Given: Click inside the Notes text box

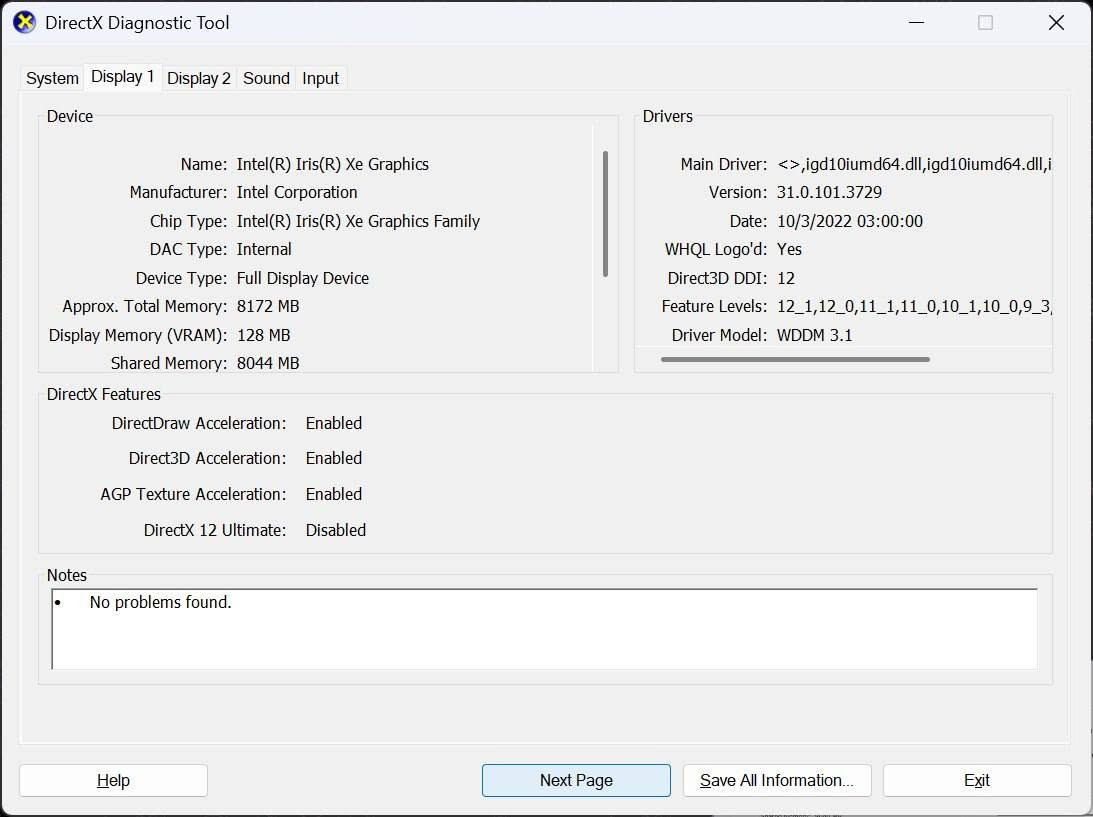Looking at the screenshot, I should pyautogui.click(x=544, y=629).
